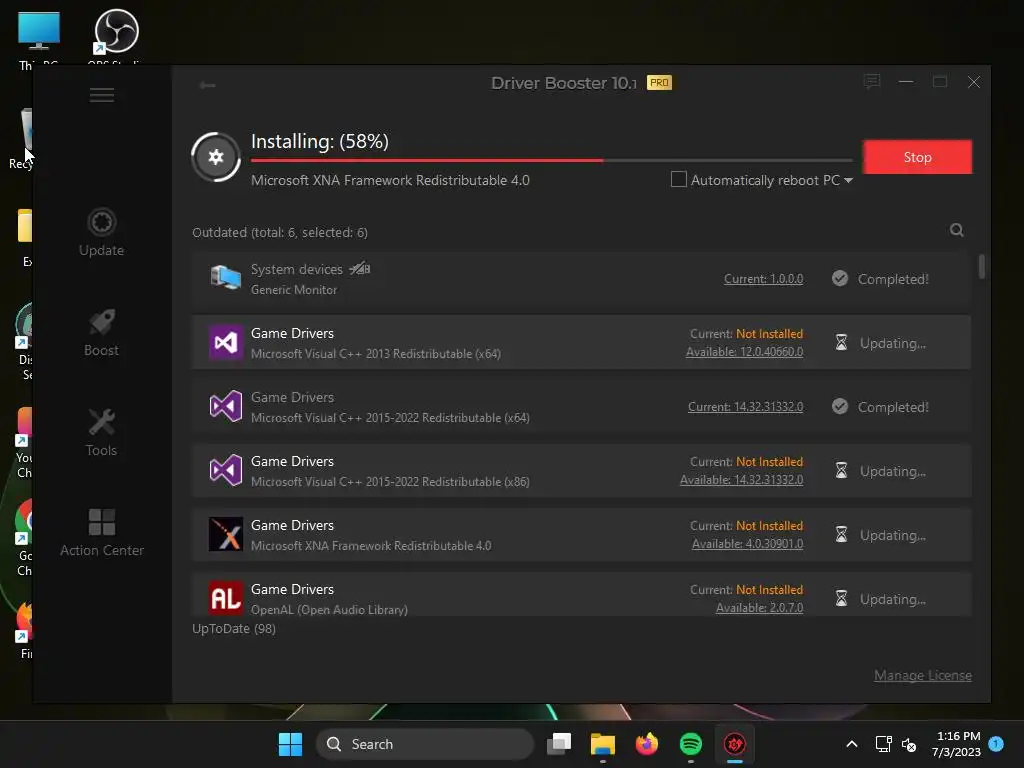Search the outdated driver list

click(957, 230)
